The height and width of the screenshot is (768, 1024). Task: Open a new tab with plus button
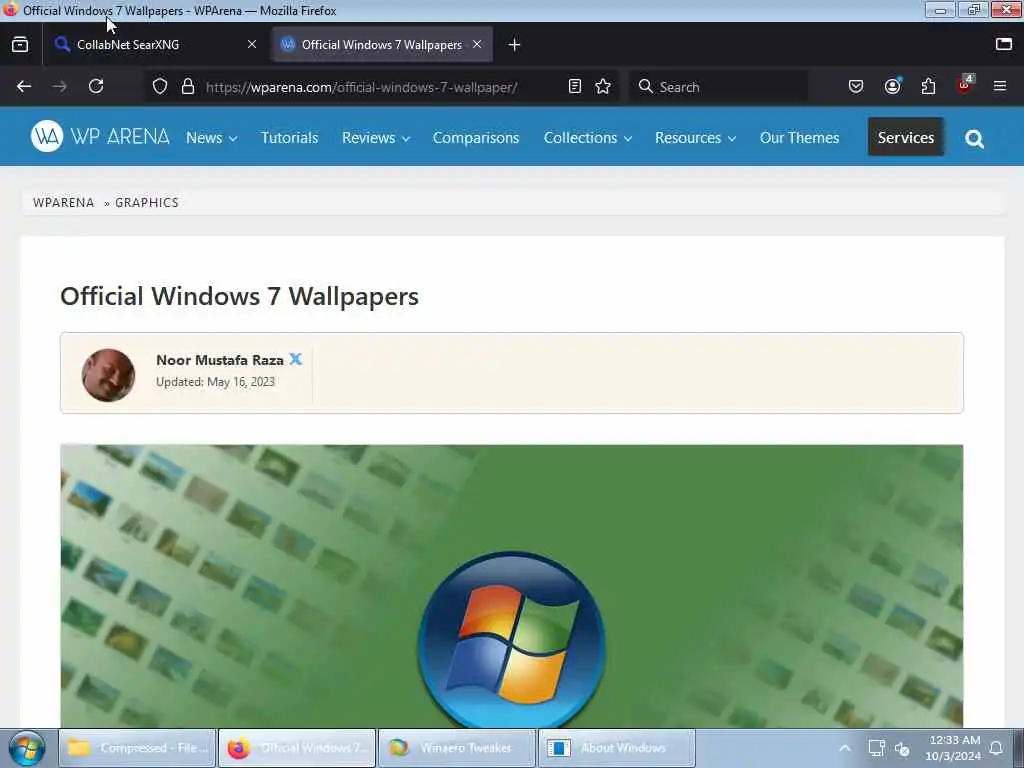515,44
